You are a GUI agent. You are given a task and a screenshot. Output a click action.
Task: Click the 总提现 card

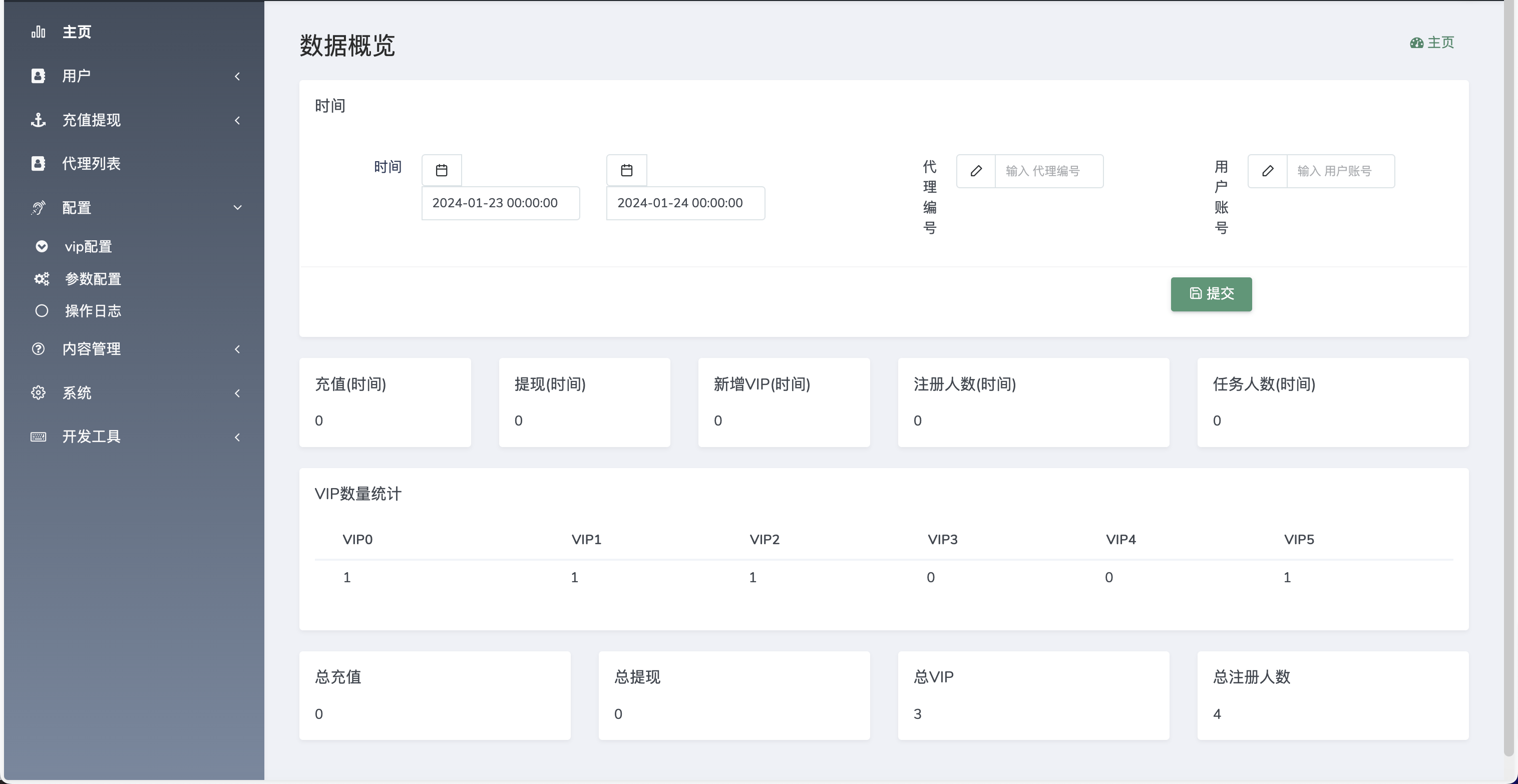click(734, 695)
